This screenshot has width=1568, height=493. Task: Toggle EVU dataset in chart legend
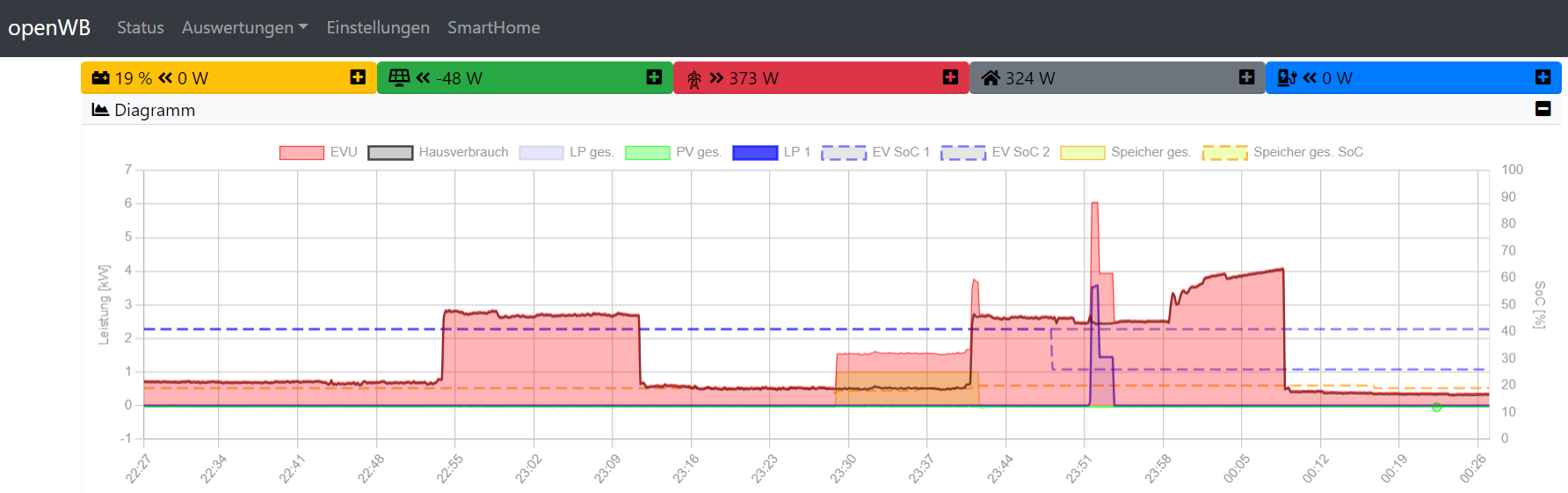pos(318,152)
